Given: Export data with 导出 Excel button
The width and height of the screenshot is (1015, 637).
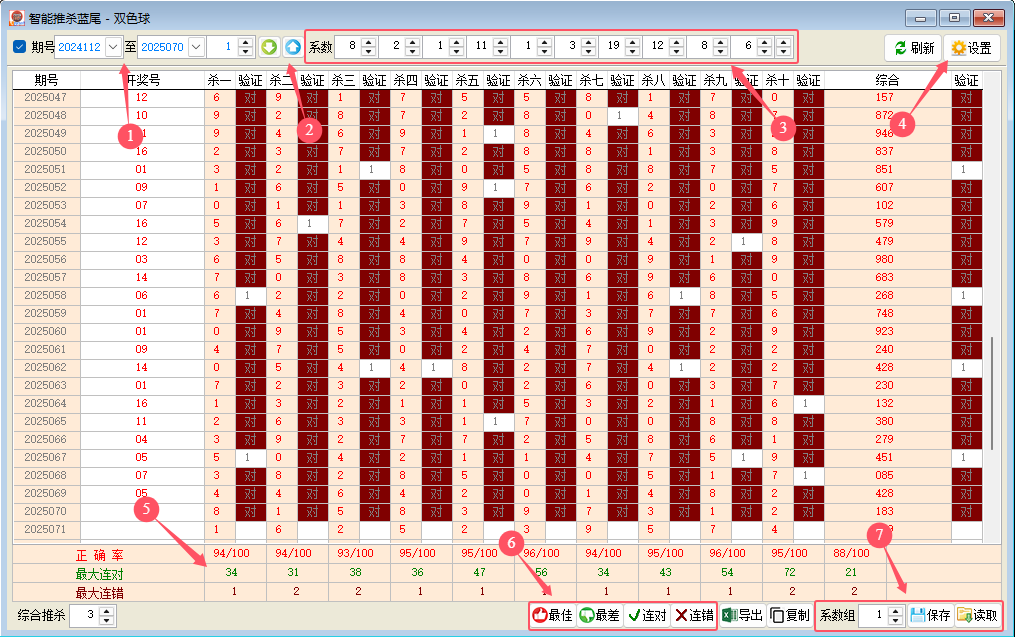Looking at the screenshot, I should (742, 616).
